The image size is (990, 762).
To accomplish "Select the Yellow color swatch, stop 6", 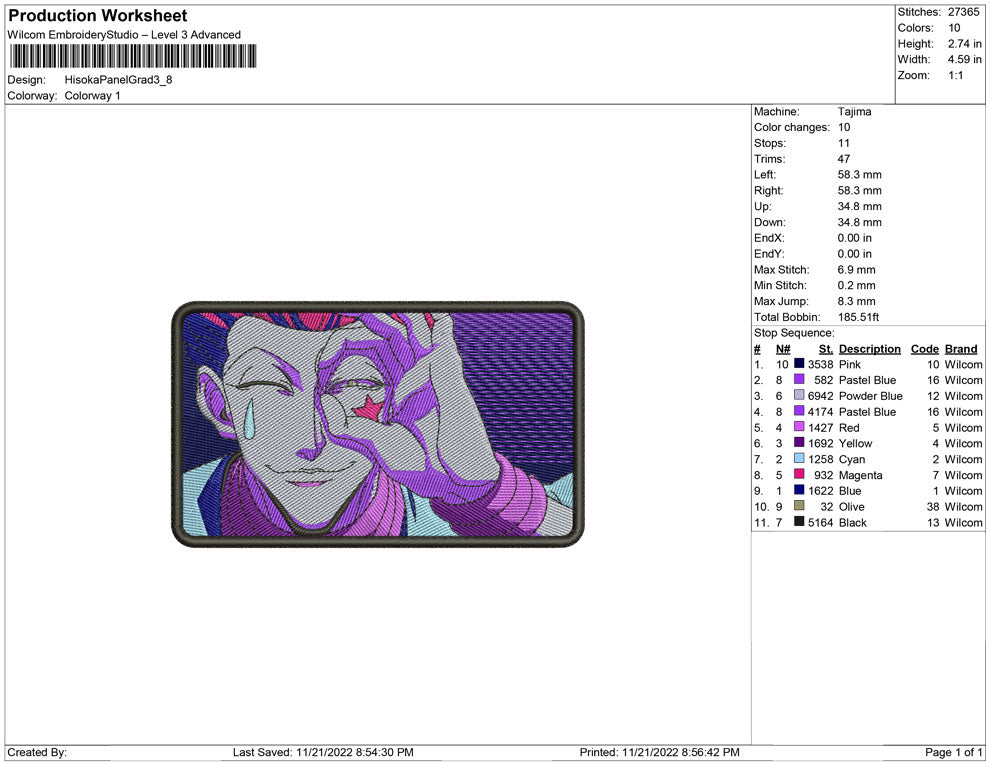I will [x=799, y=443].
